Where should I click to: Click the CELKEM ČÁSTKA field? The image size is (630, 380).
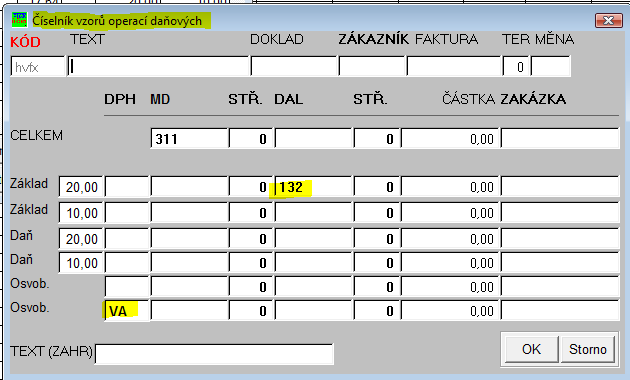click(x=450, y=139)
